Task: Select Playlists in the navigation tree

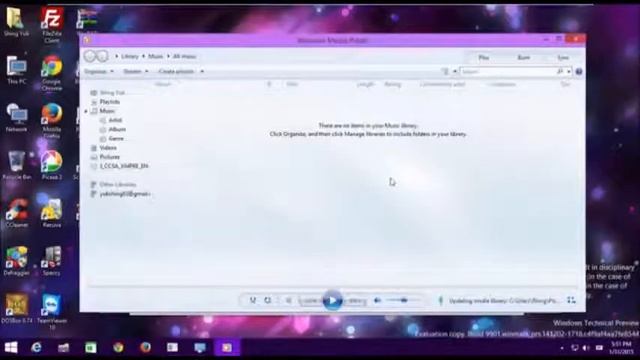Action: [110, 102]
